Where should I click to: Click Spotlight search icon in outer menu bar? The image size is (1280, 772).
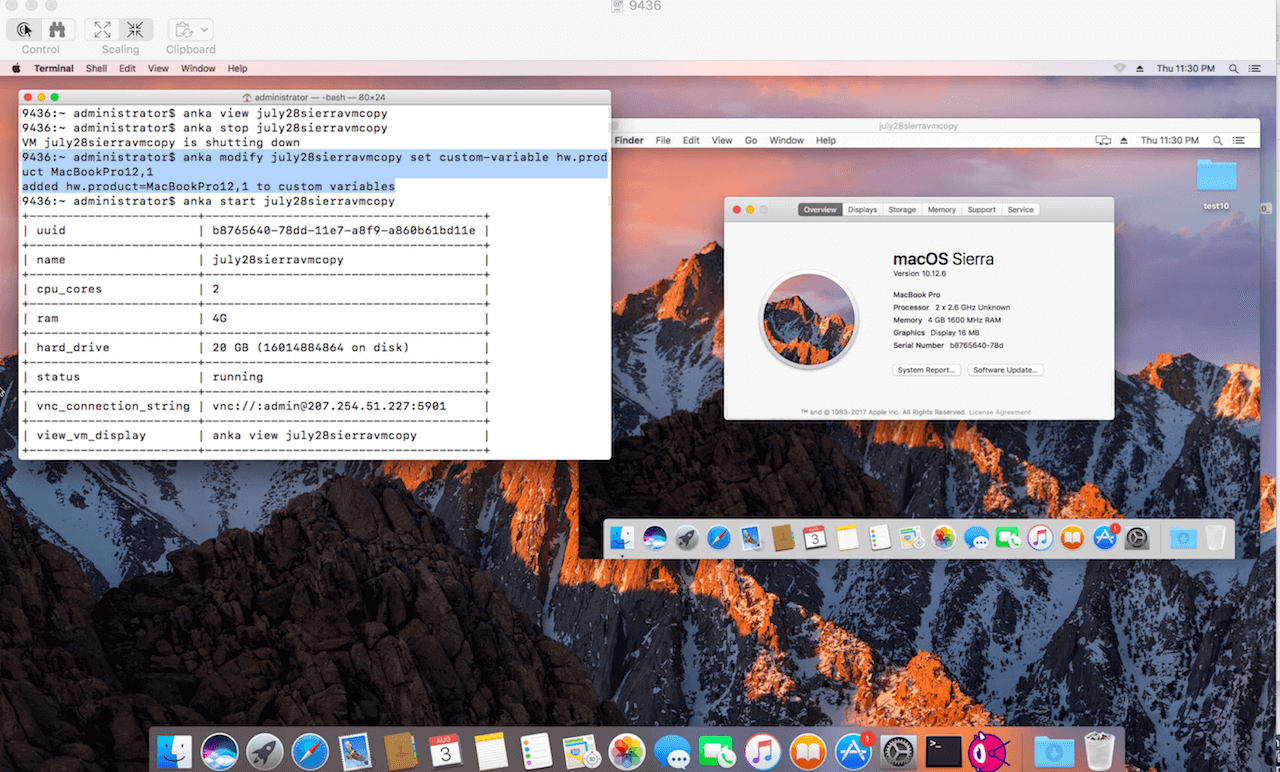[x=1233, y=68]
